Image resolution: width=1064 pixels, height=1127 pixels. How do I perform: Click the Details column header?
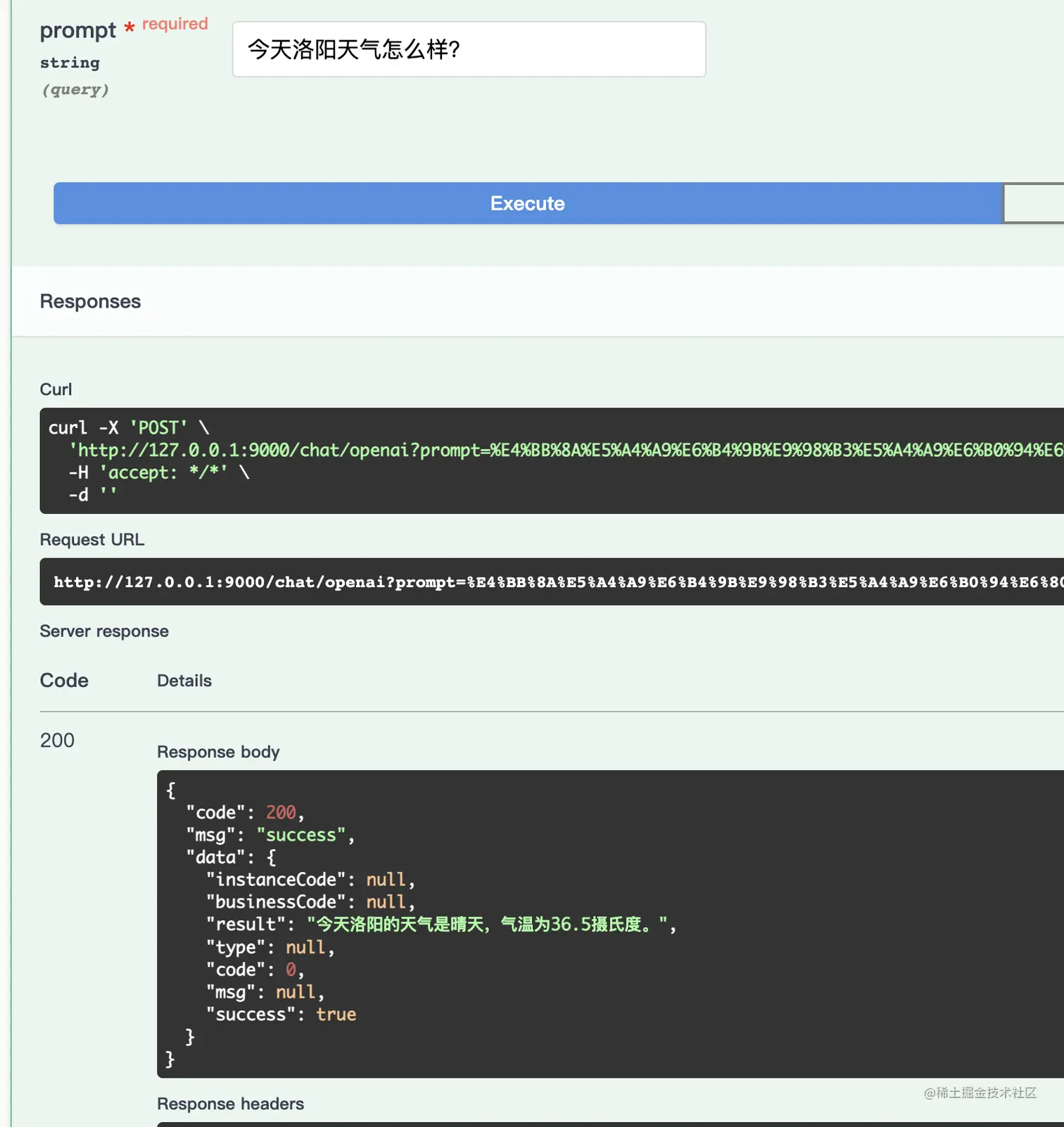click(184, 681)
